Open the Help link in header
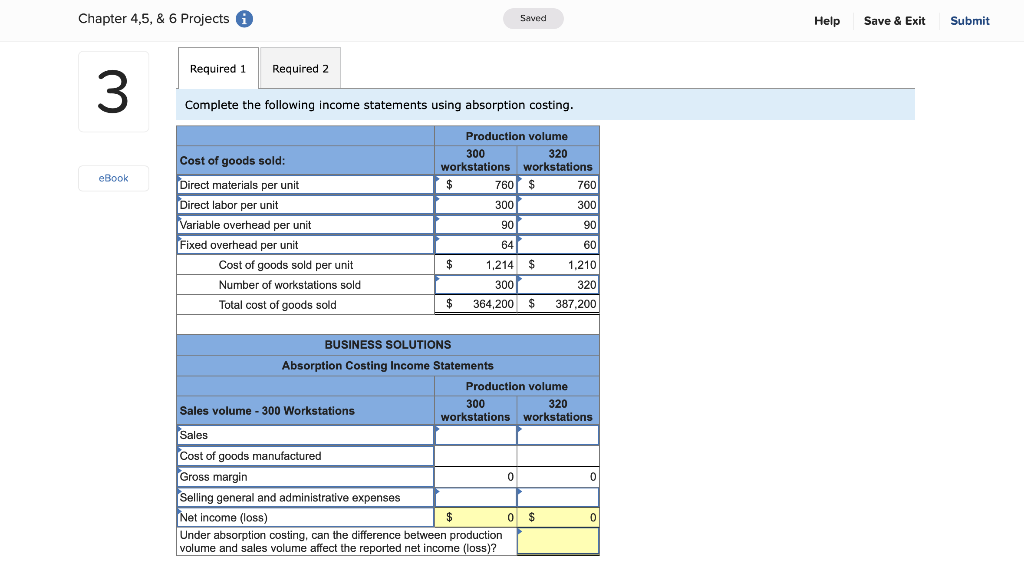Viewport: 1024px width, 564px height. 826,20
